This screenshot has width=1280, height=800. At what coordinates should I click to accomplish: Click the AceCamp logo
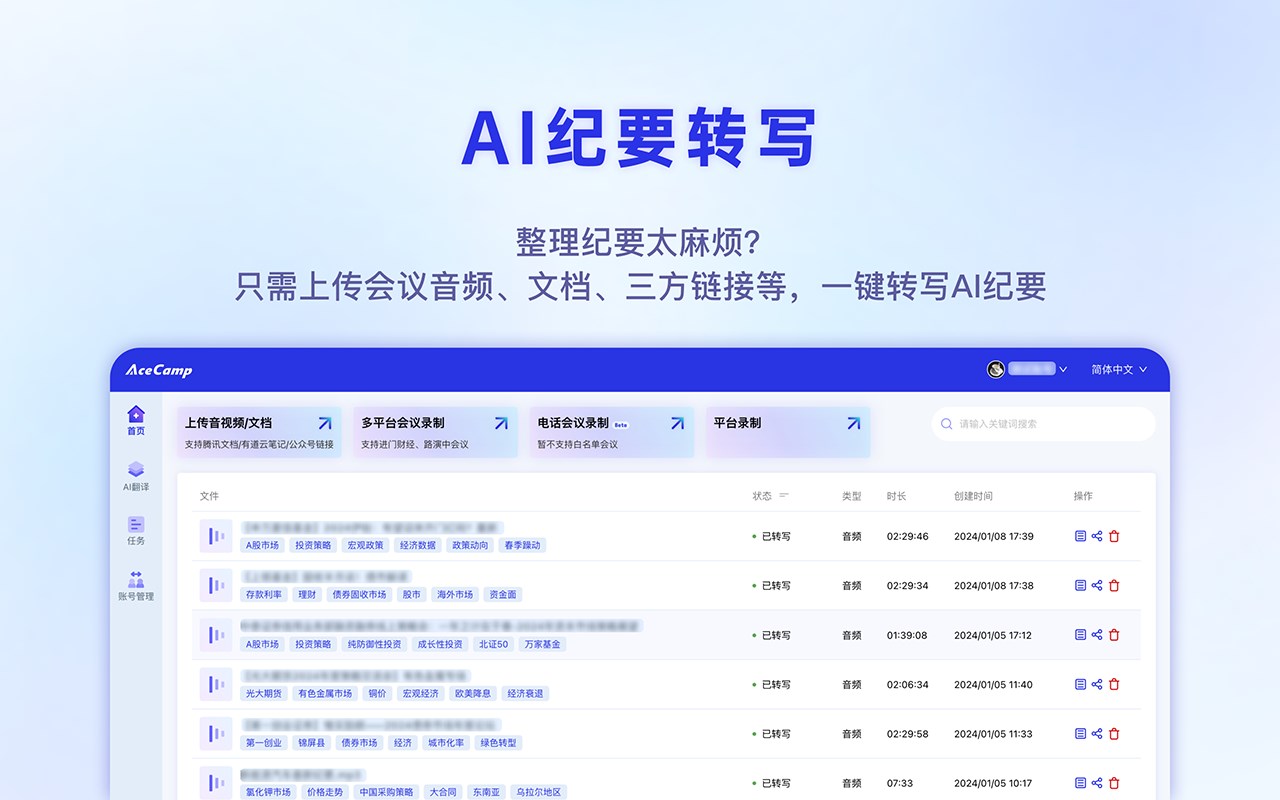point(159,370)
